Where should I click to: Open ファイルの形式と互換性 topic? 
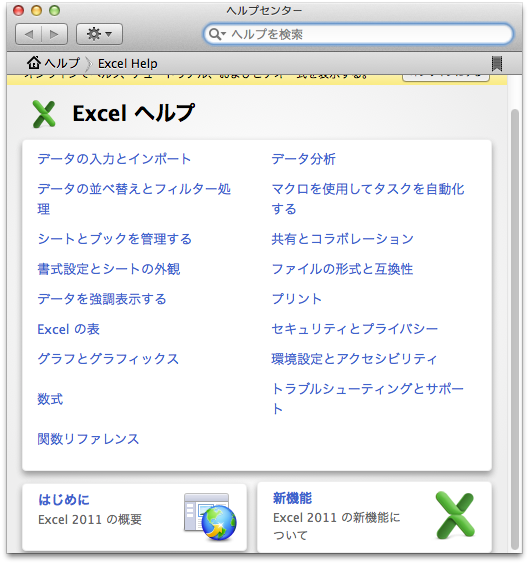(342, 269)
